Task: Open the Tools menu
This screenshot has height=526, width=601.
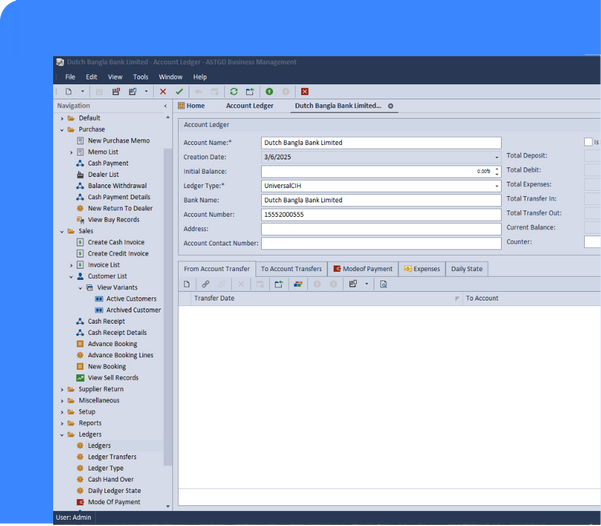Action: (x=141, y=77)
